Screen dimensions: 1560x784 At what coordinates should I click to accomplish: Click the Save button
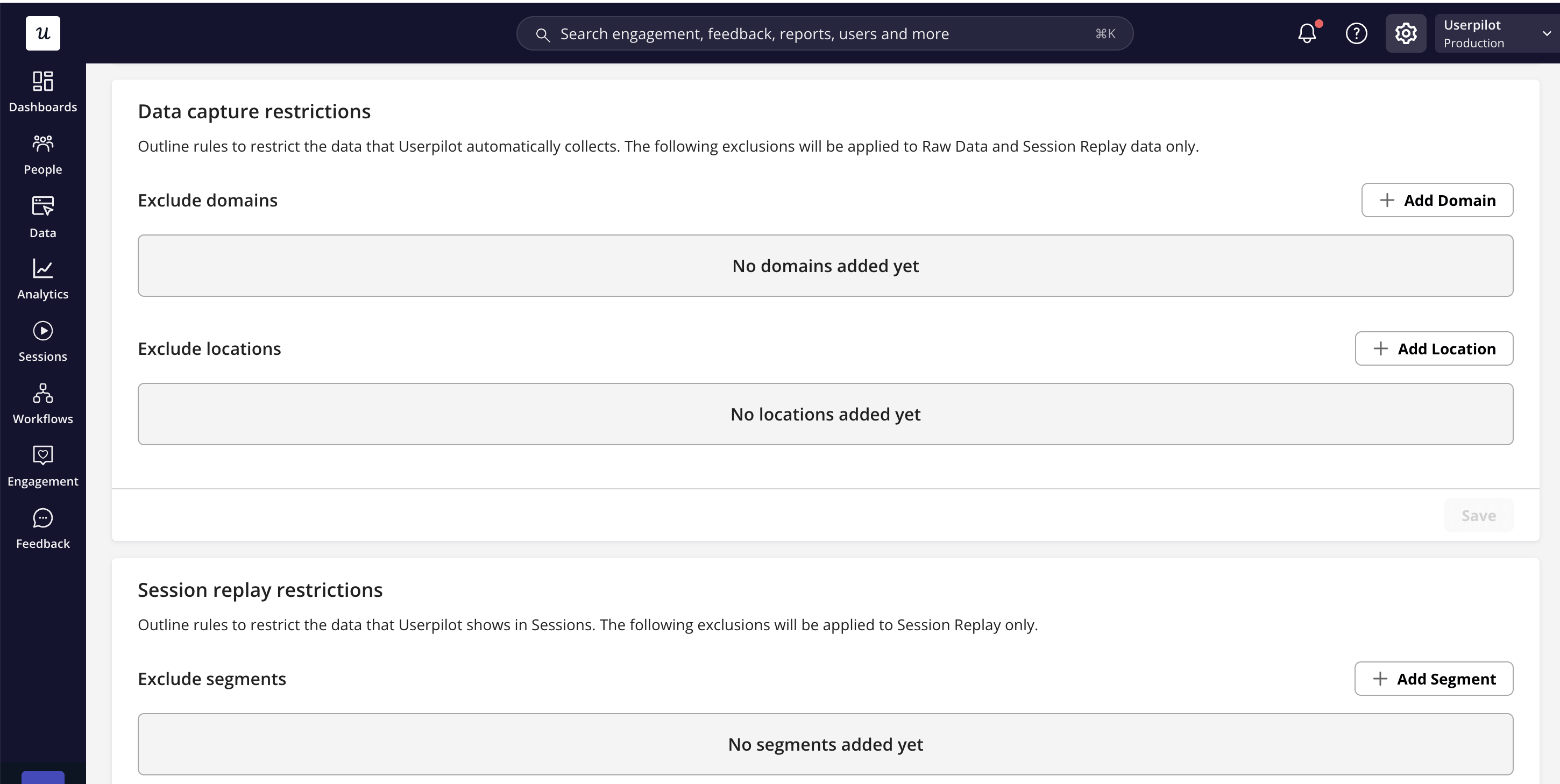1478,515
